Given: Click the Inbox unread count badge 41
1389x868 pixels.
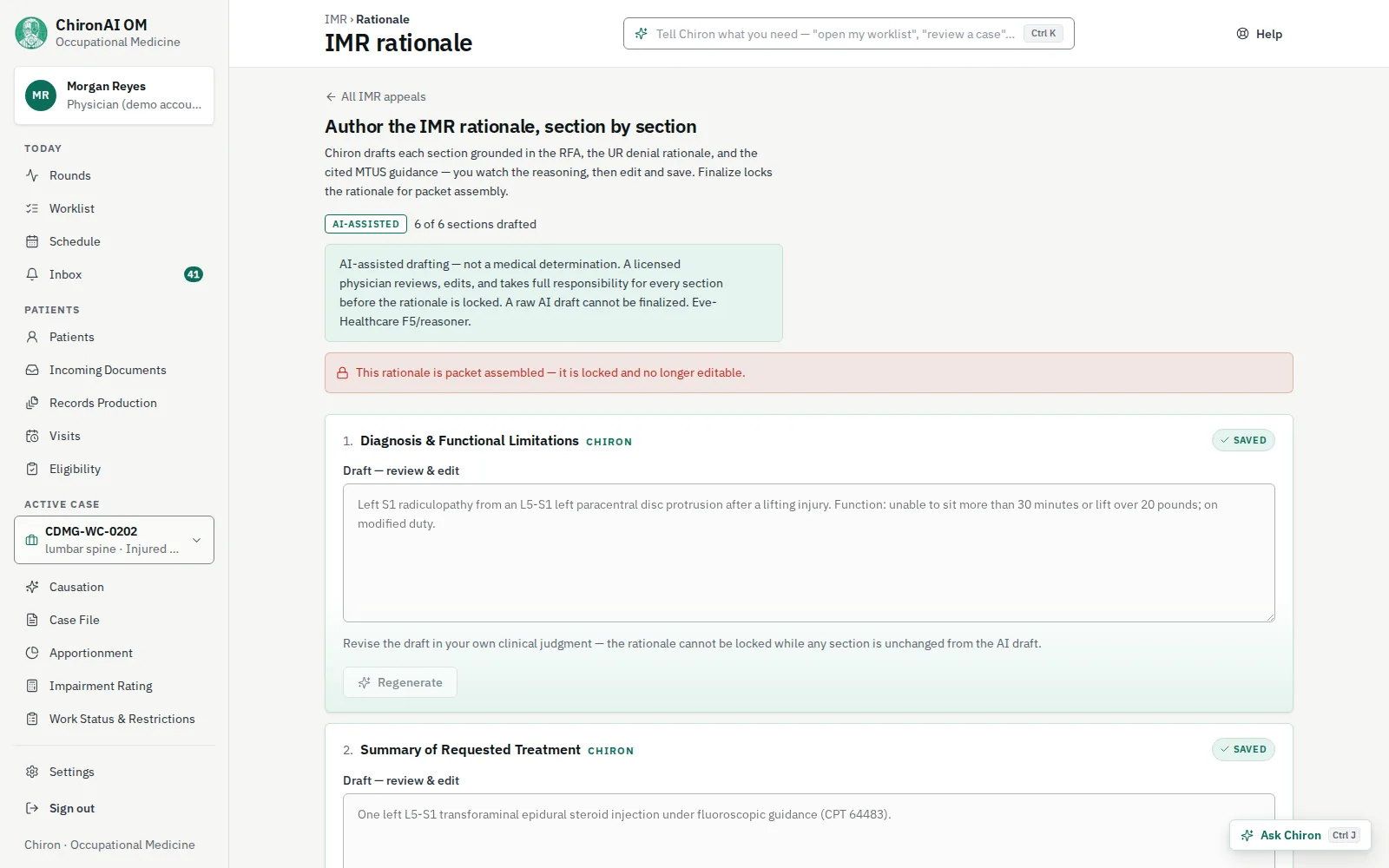Looking at the screenshot, I should point(194,274).
